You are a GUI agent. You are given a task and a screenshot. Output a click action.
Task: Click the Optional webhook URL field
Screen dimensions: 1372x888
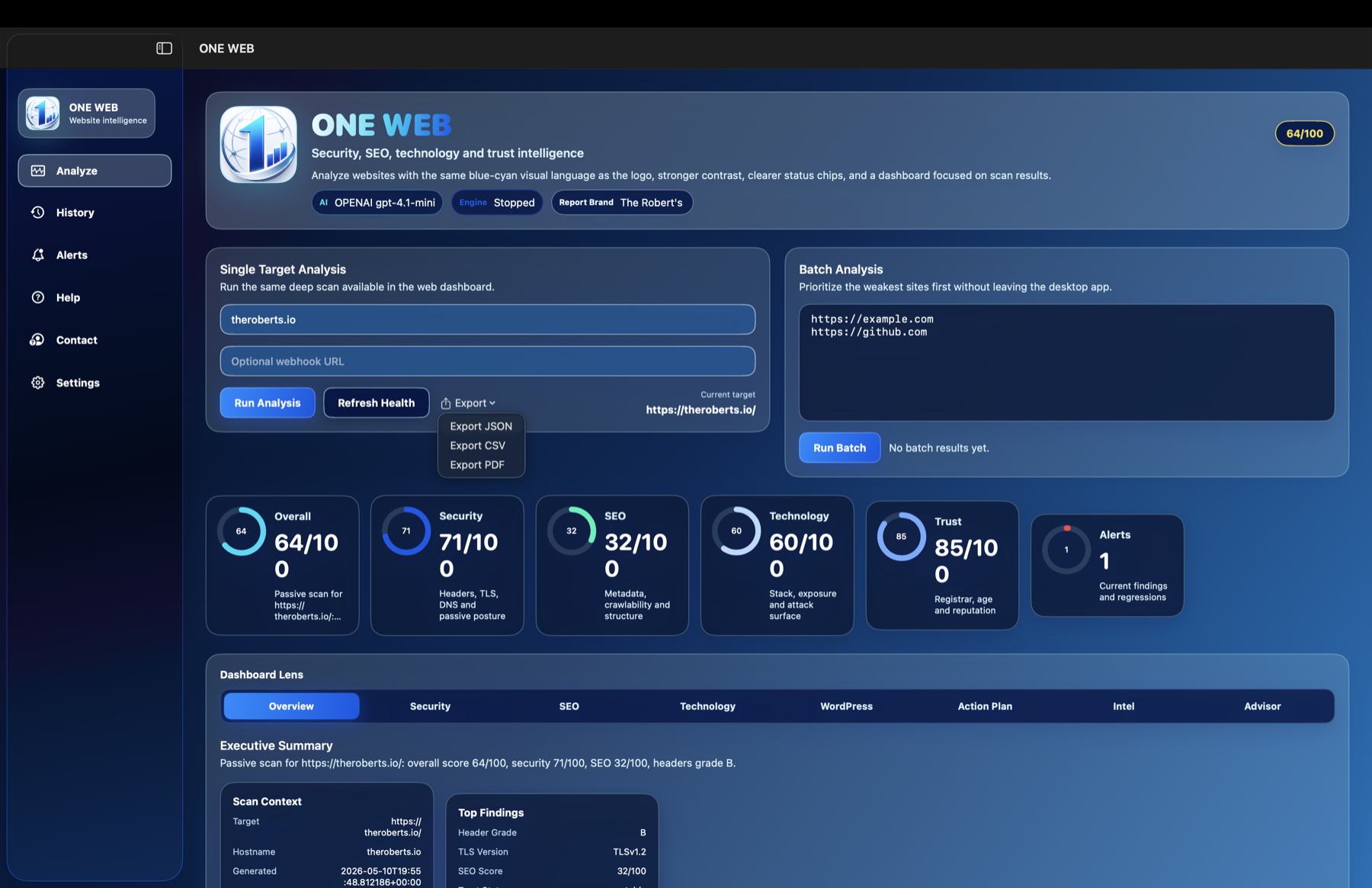pyautogui.click(x=488, y=361)
